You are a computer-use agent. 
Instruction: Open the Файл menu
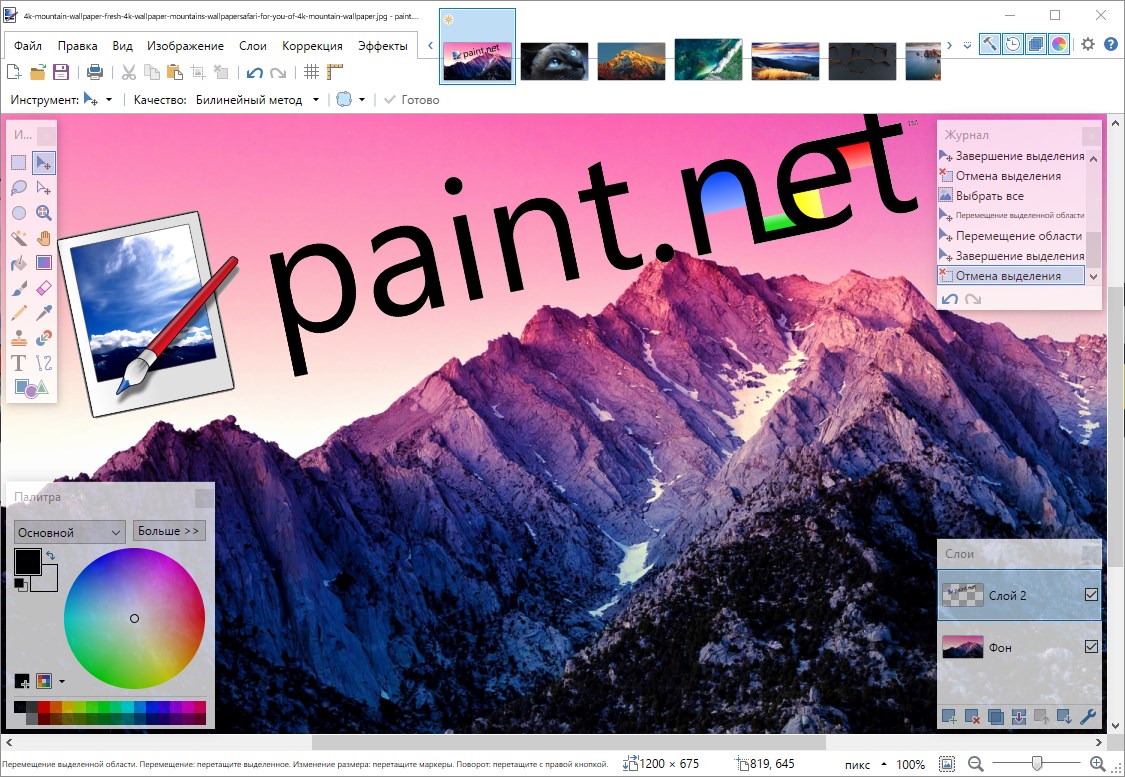pos(27,45)
